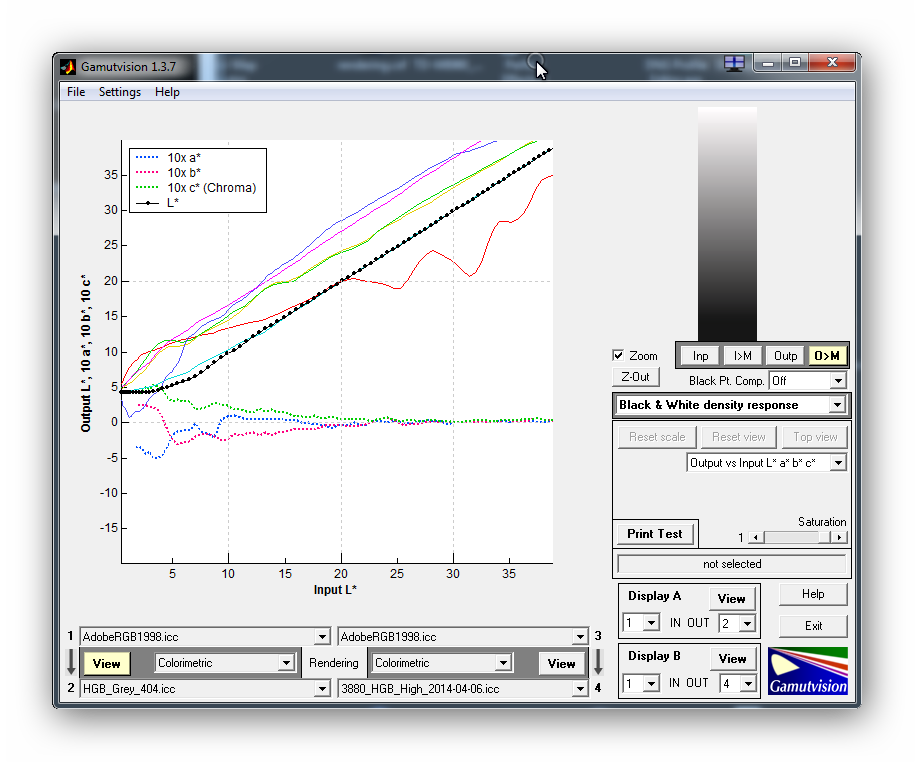
Task: Click the flag icon in title bar
Action: coord(734,63)
